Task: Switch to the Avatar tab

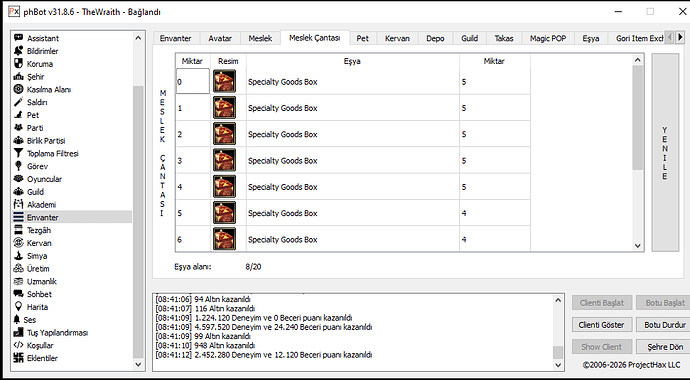Action: pyautogui.click(x=220, y=38)
